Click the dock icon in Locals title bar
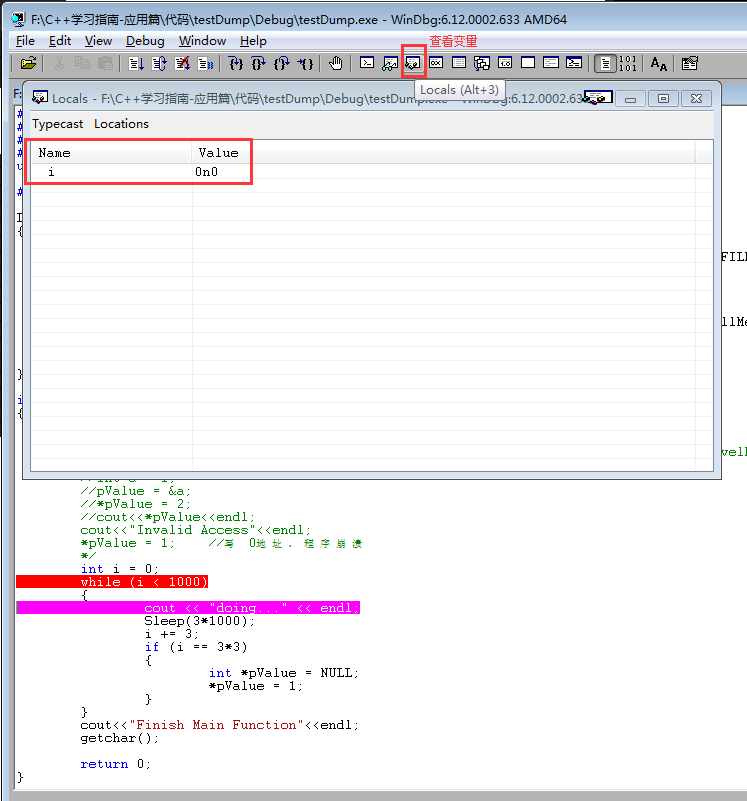 click(598, 98)
